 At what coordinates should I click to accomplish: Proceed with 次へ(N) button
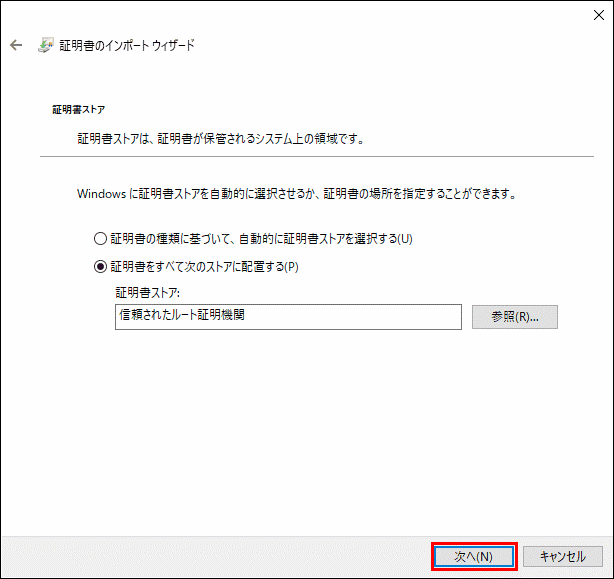[x=474, y=556]
